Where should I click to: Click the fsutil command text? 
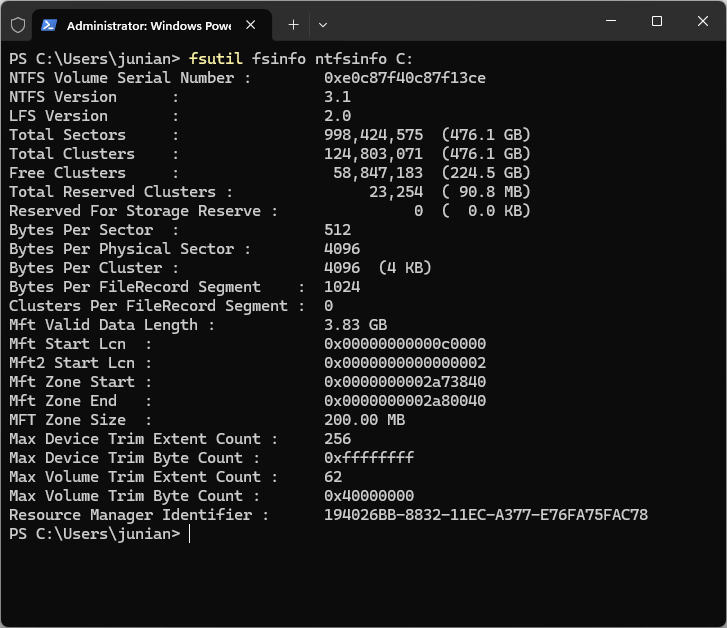point(216,59)
